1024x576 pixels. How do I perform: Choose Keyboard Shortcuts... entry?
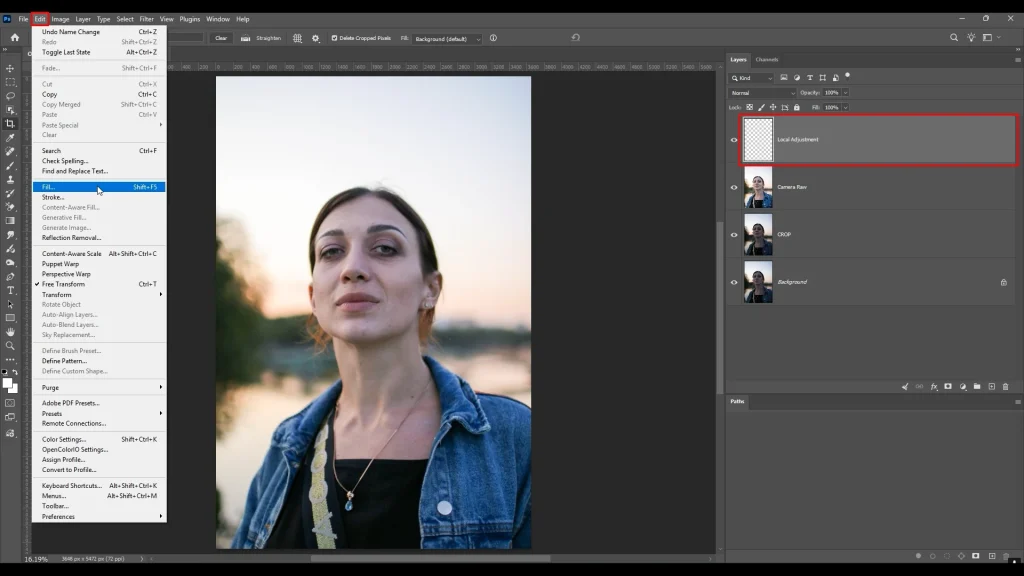point(99,486)
